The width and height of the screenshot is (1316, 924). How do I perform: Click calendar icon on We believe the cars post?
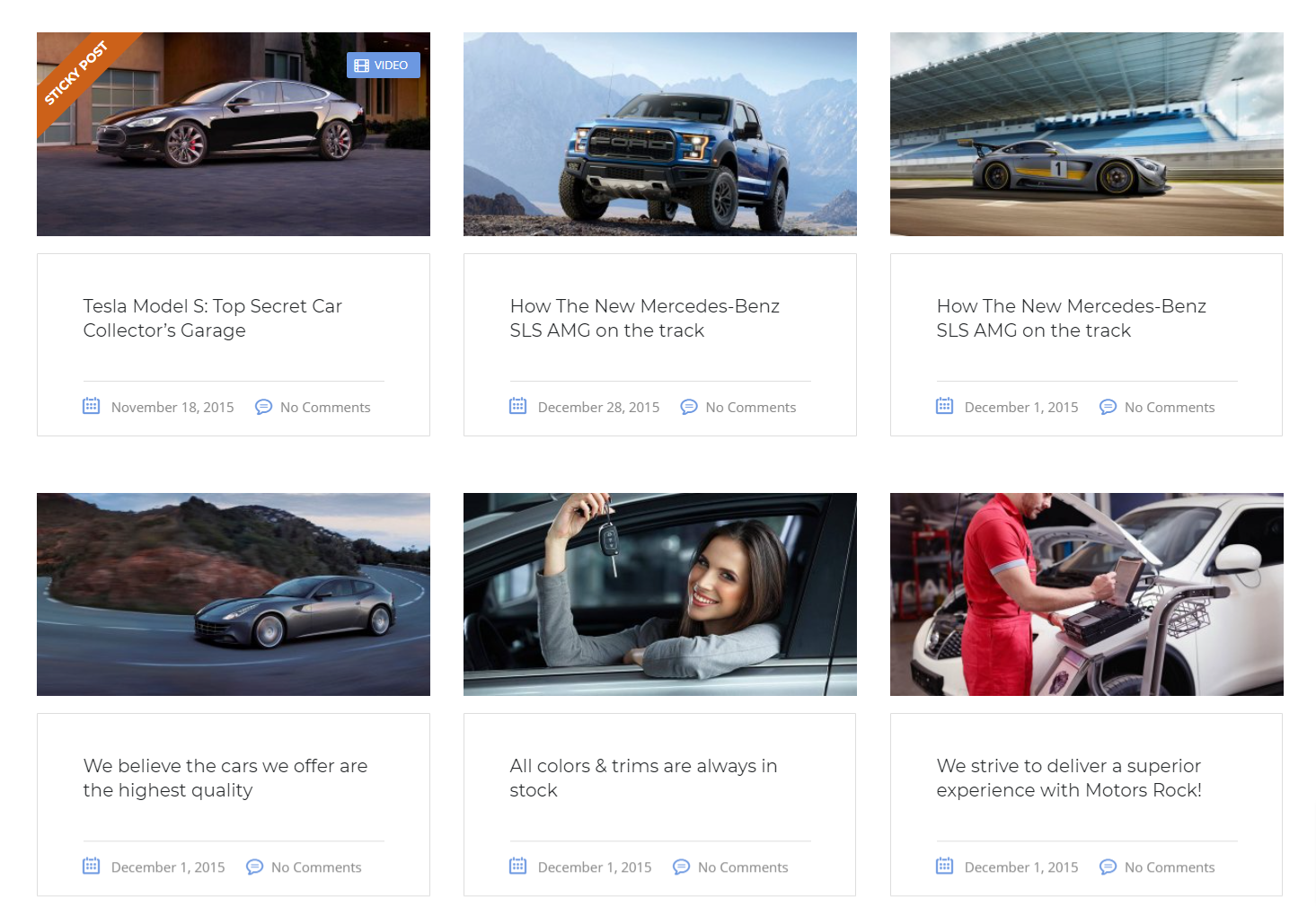pyautogui.click(x=92, y=866)
